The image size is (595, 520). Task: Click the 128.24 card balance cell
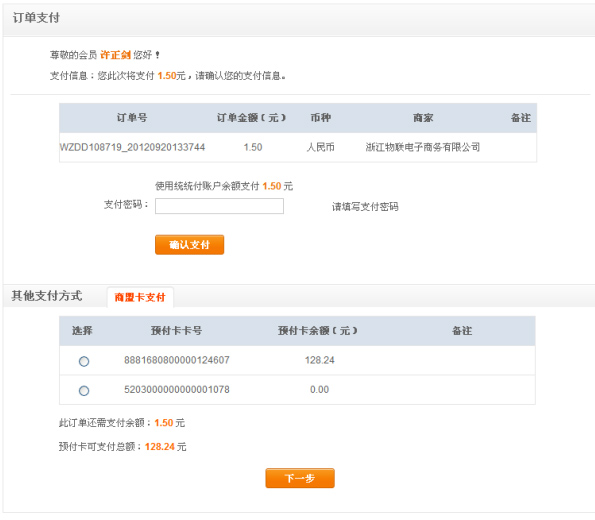[320, 360]
